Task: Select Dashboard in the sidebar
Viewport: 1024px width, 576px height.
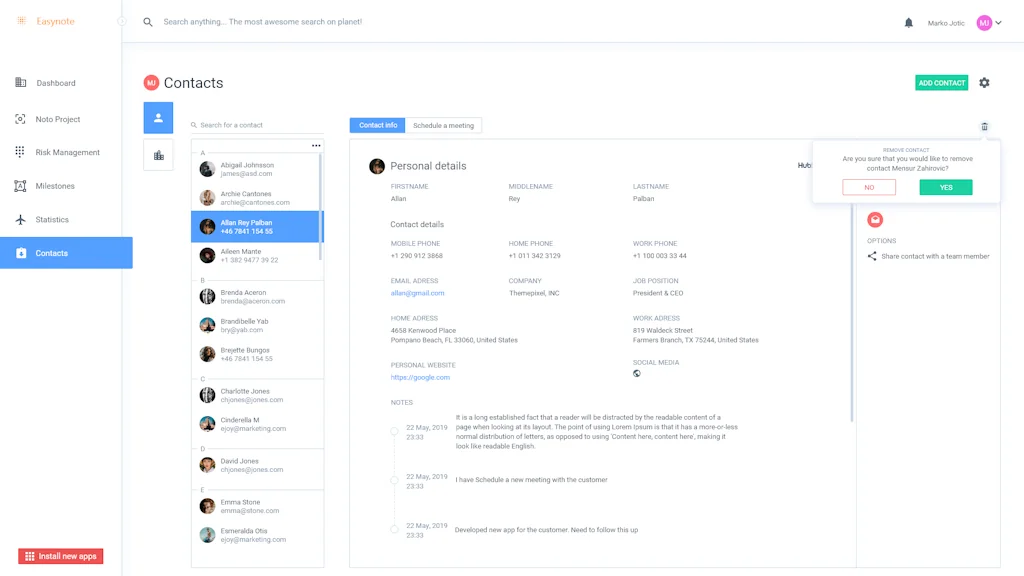Action: coord(55,83)
